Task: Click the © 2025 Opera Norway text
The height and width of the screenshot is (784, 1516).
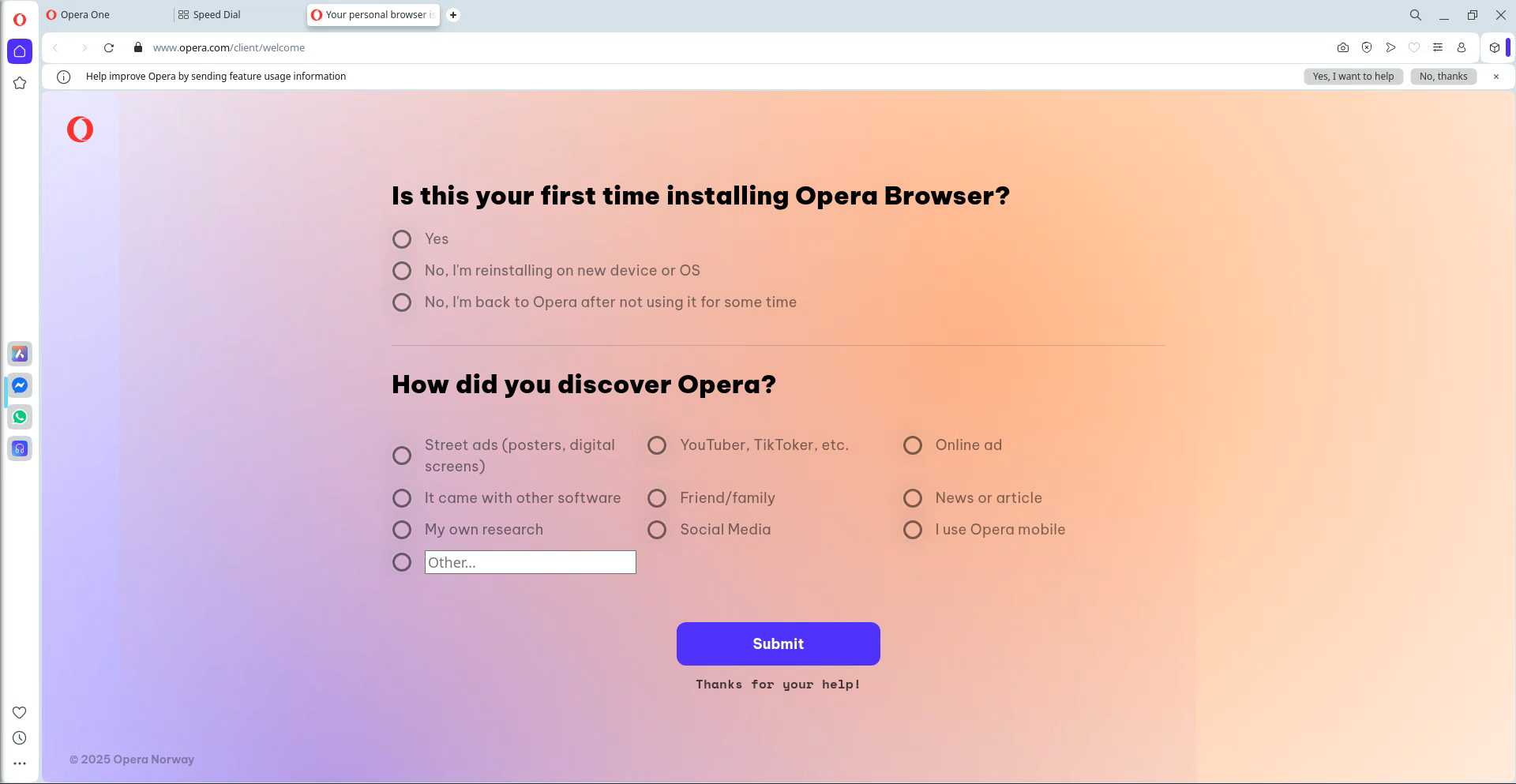Action: pos(132,760)
